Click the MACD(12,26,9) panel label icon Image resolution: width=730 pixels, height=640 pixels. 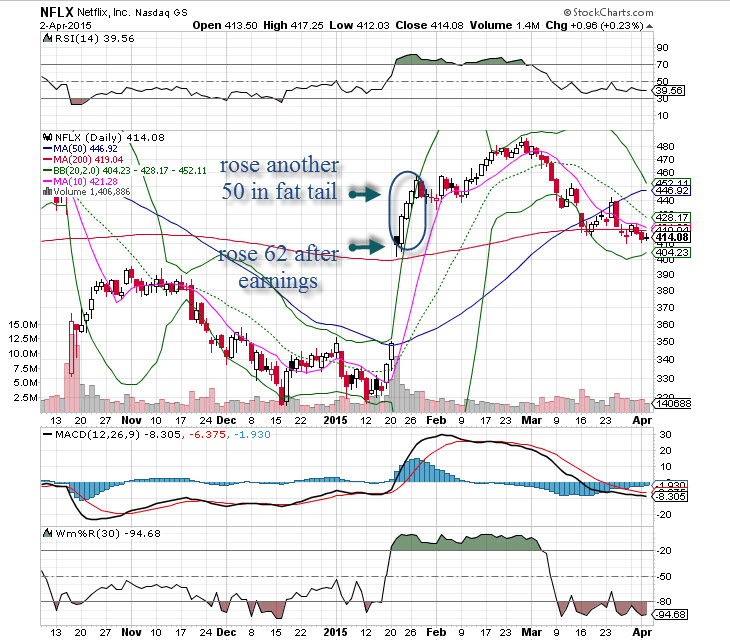coord(46,435)
